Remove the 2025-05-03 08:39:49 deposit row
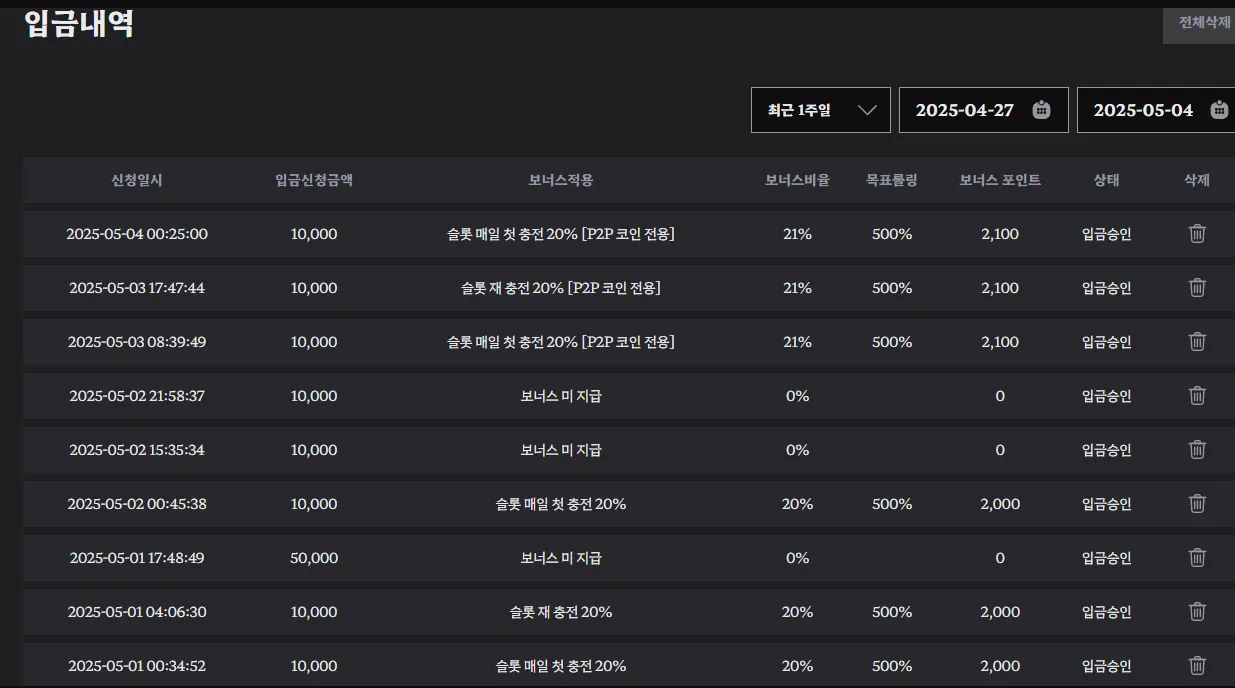The image size is (1235, 688). [x=1197, y=342]
